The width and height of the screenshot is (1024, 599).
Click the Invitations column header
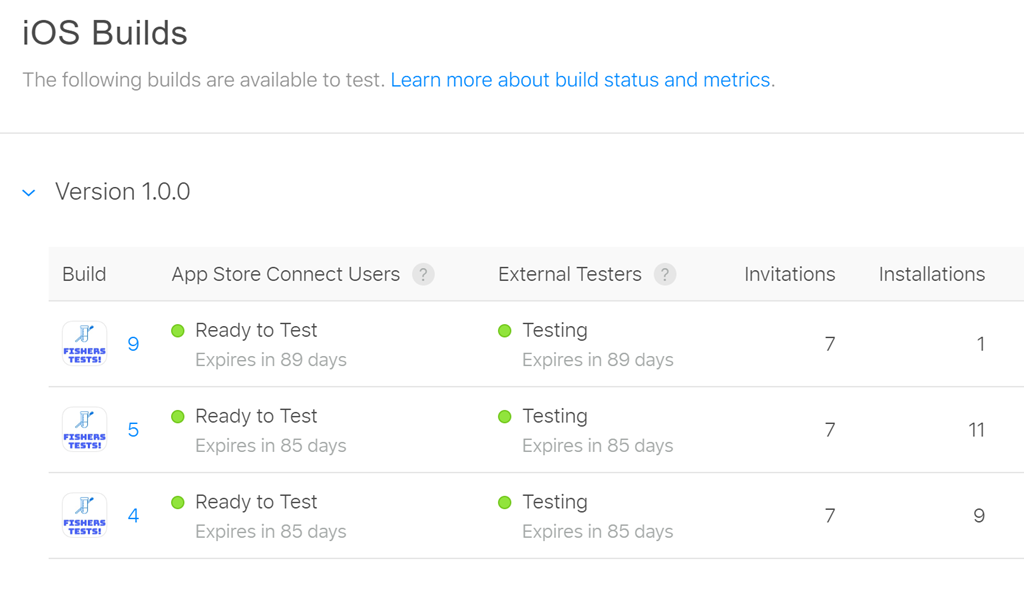tap(789, 274)
